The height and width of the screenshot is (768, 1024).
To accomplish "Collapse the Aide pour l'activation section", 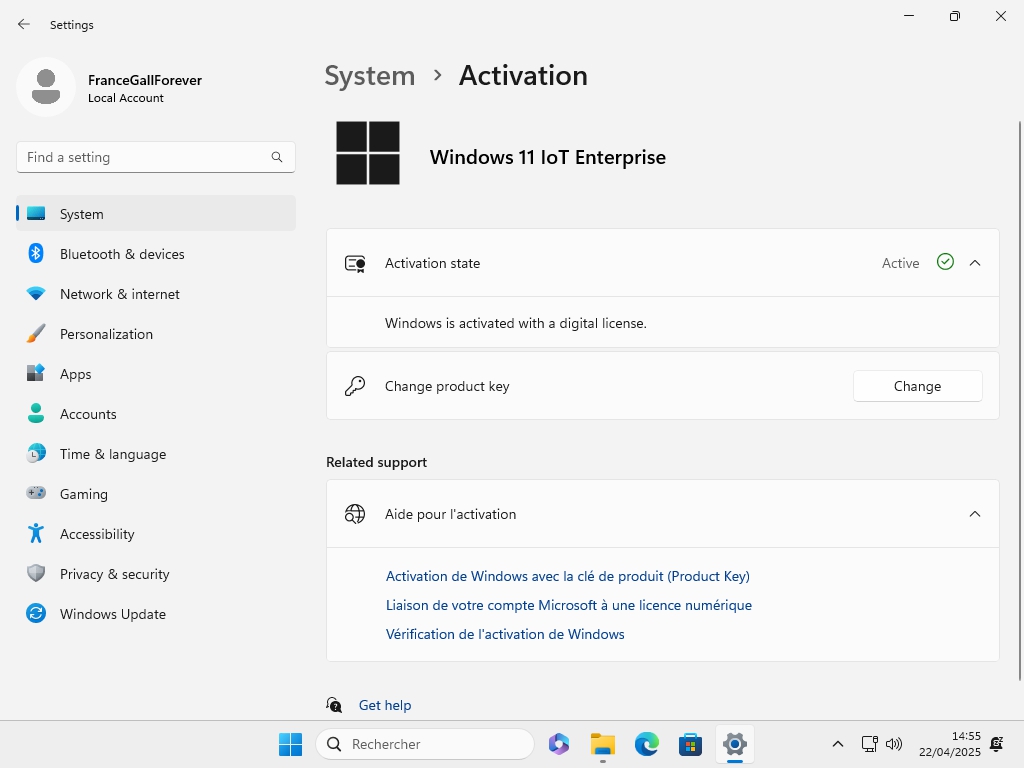I will (975, 514).
